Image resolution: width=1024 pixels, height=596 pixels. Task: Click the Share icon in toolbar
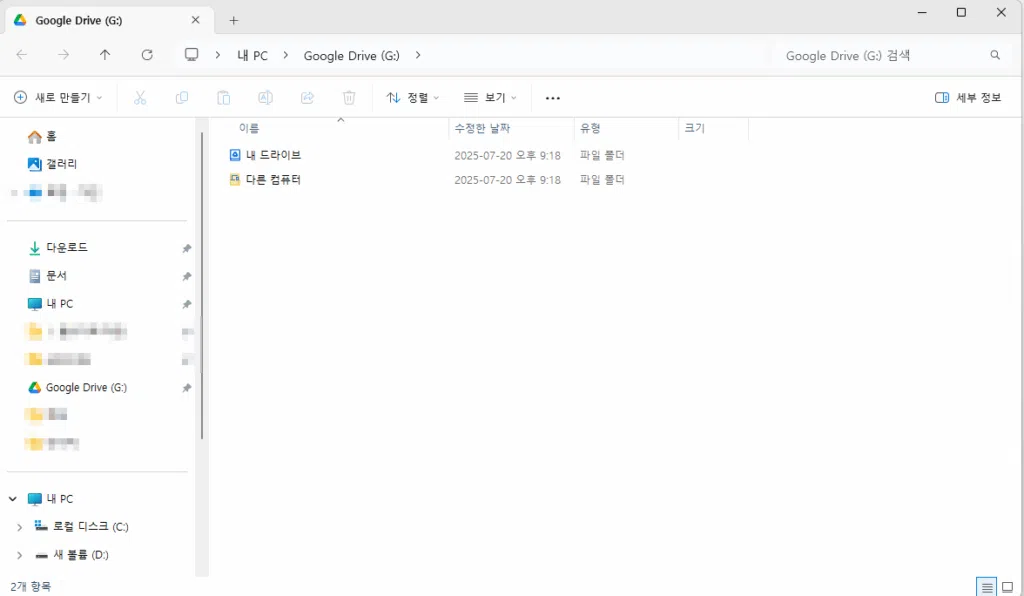tap(307, 98)
